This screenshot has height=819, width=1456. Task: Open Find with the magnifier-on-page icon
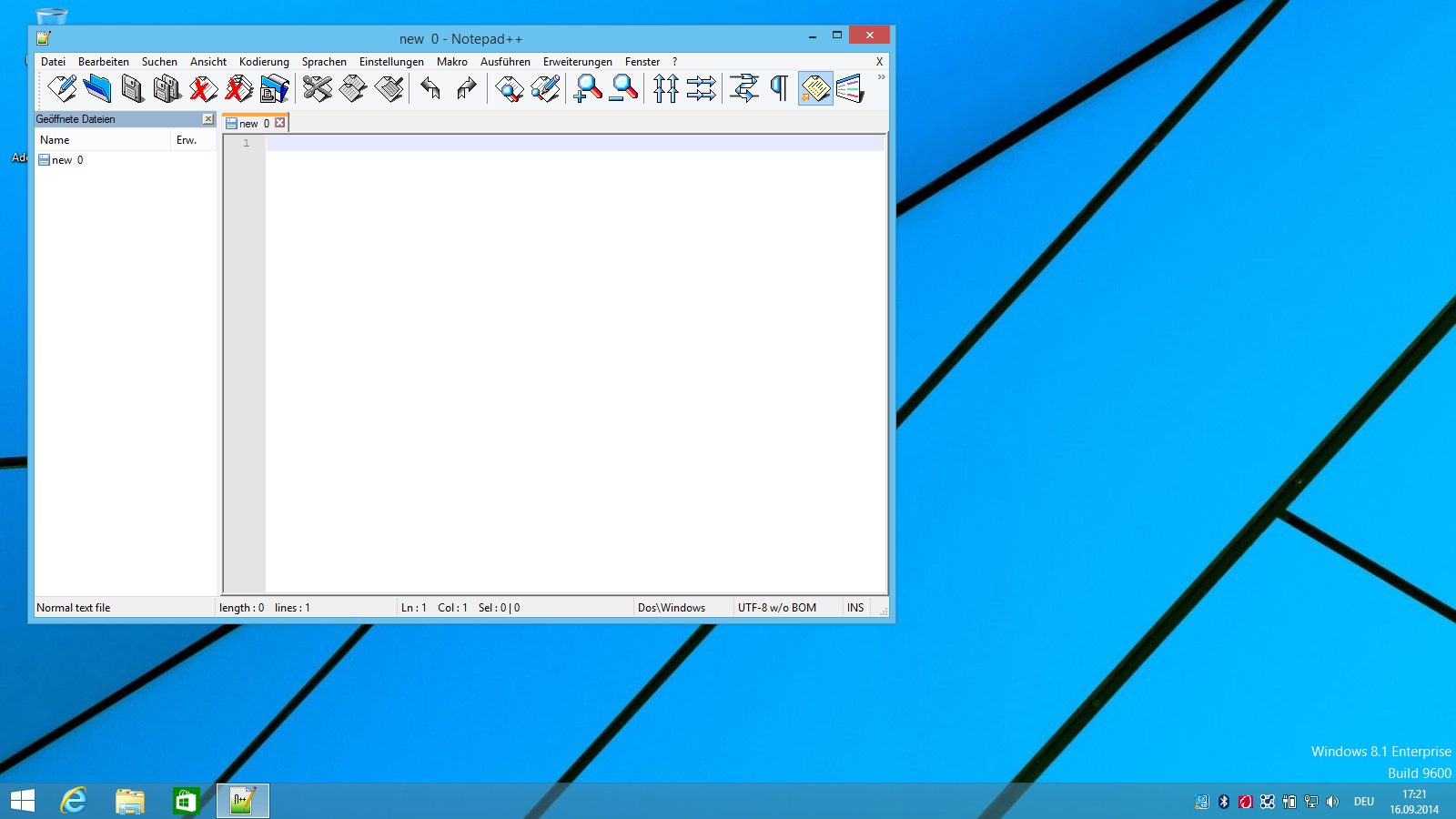point(510,88)
